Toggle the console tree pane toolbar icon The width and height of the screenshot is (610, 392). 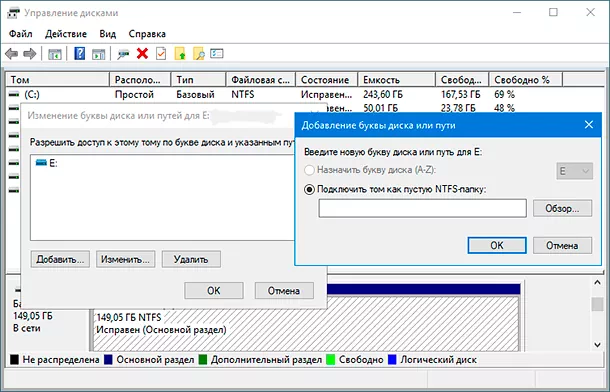[55, 54]
